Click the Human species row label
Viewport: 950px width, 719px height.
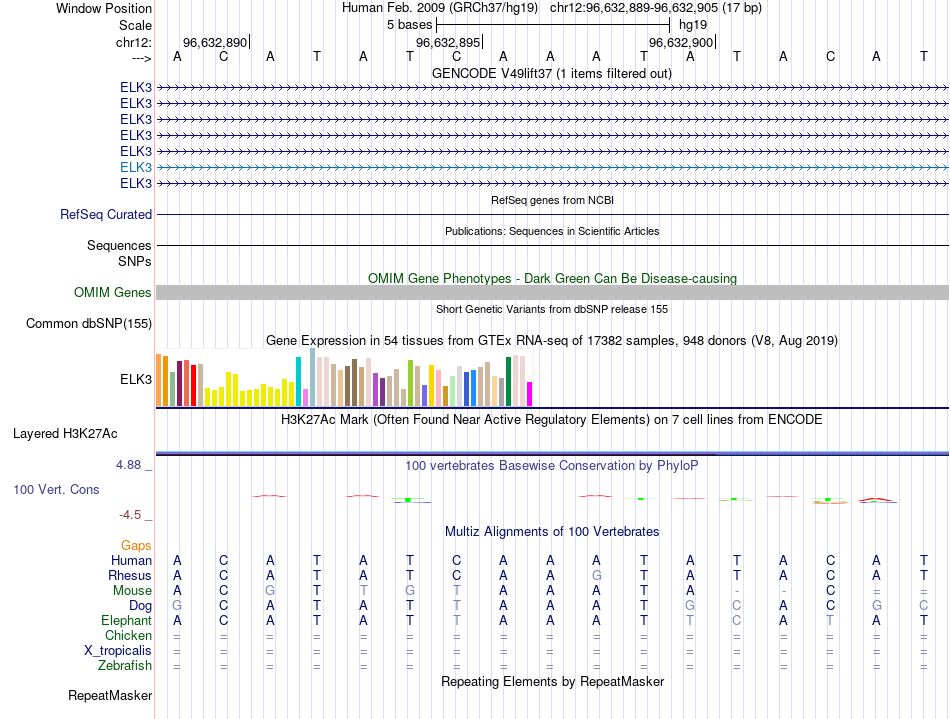pyautogui.click(x=131, y=560)
